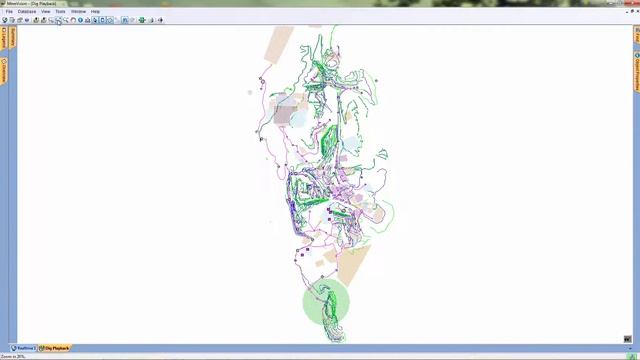Click the document page toolbar icon
This screenshot has width=640, height=360.
pos(12,20)
